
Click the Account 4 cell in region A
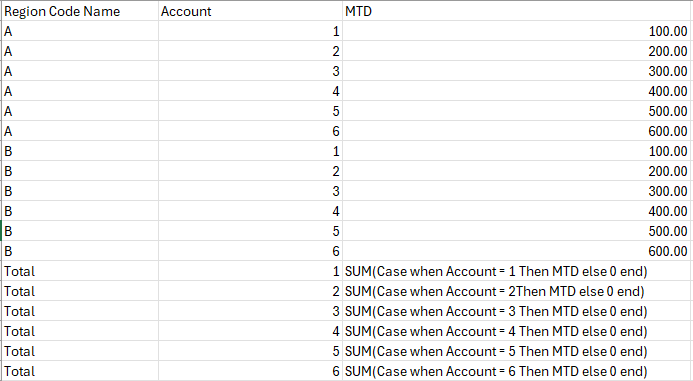pyautogui.click(x=250, y=91)
